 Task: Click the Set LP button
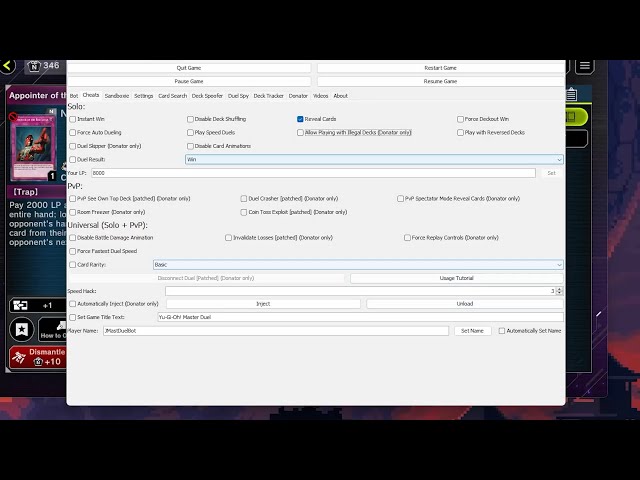click(x=551, y=173)
